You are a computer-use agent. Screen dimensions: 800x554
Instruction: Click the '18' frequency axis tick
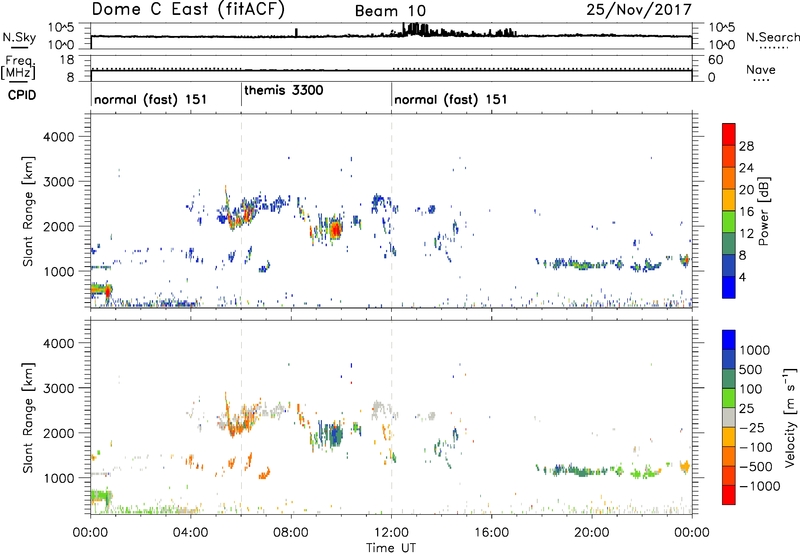click(x=67, y=60)
